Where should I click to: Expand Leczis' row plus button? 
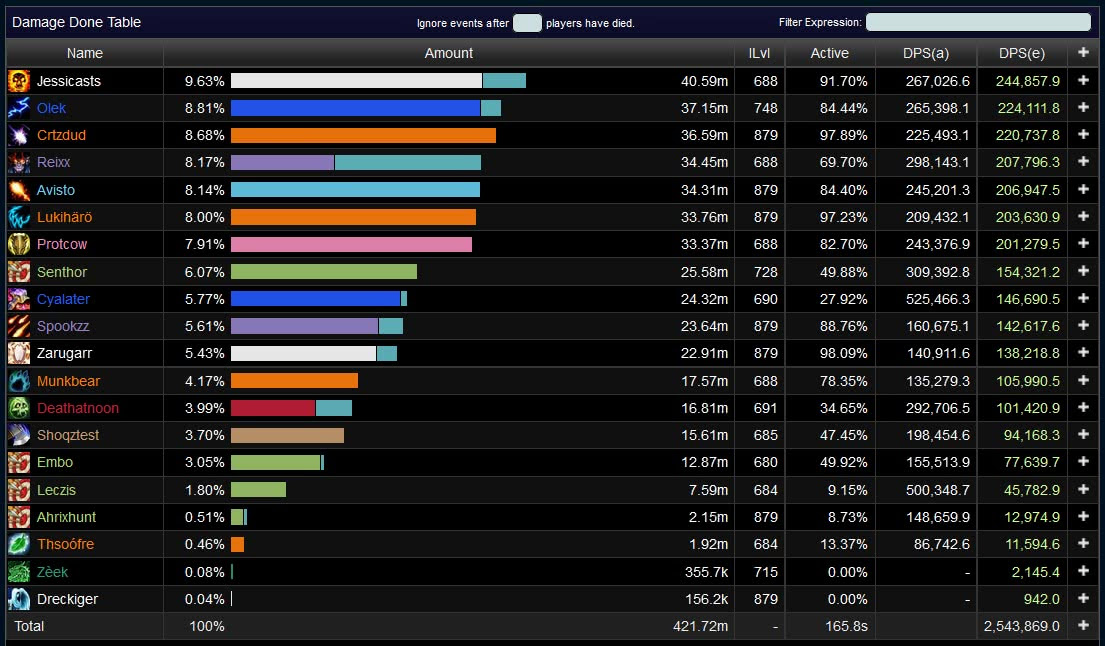[x=1083, y=490]
